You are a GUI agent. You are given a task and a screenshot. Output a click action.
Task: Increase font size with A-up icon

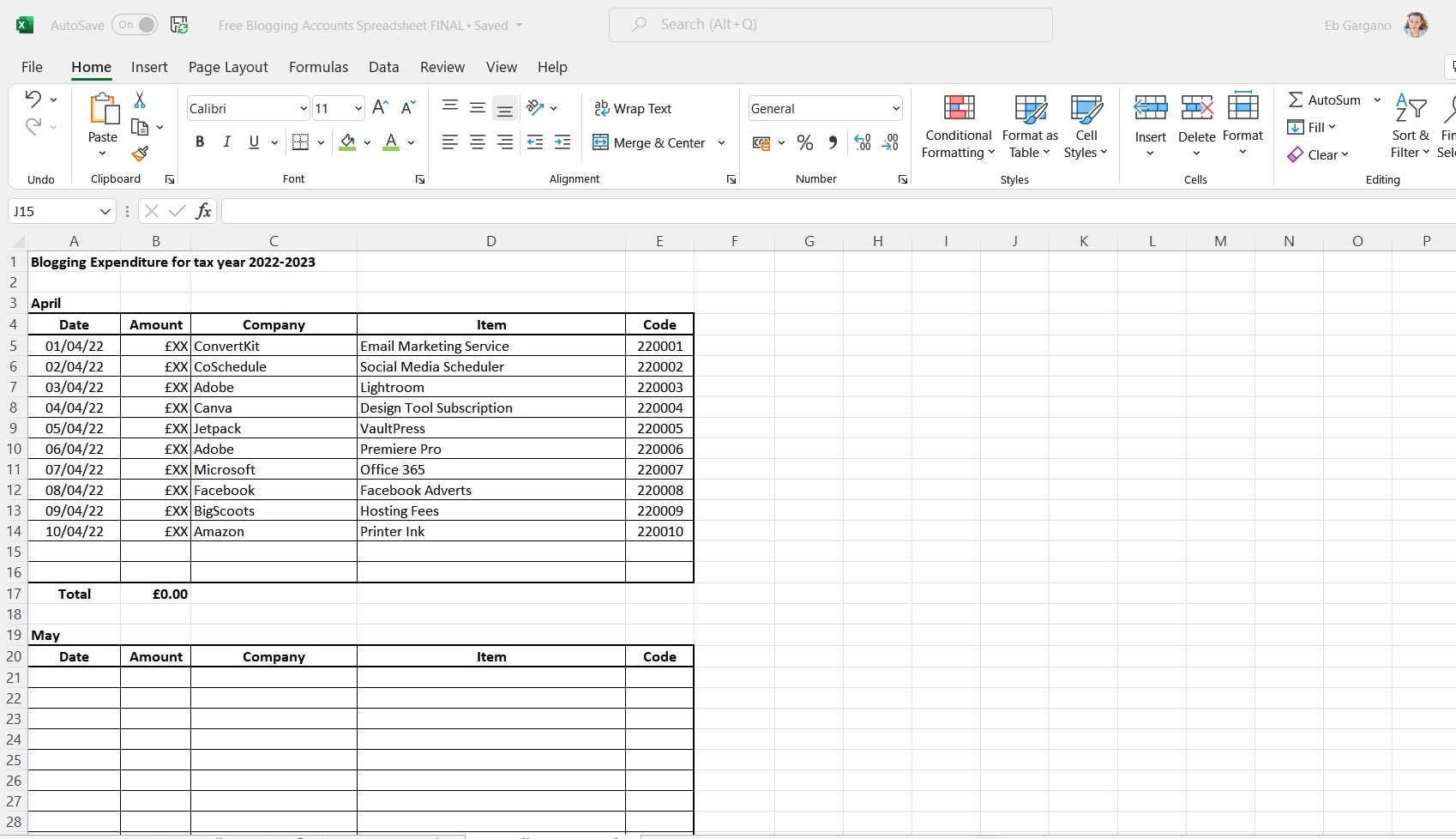click(380, 107)
